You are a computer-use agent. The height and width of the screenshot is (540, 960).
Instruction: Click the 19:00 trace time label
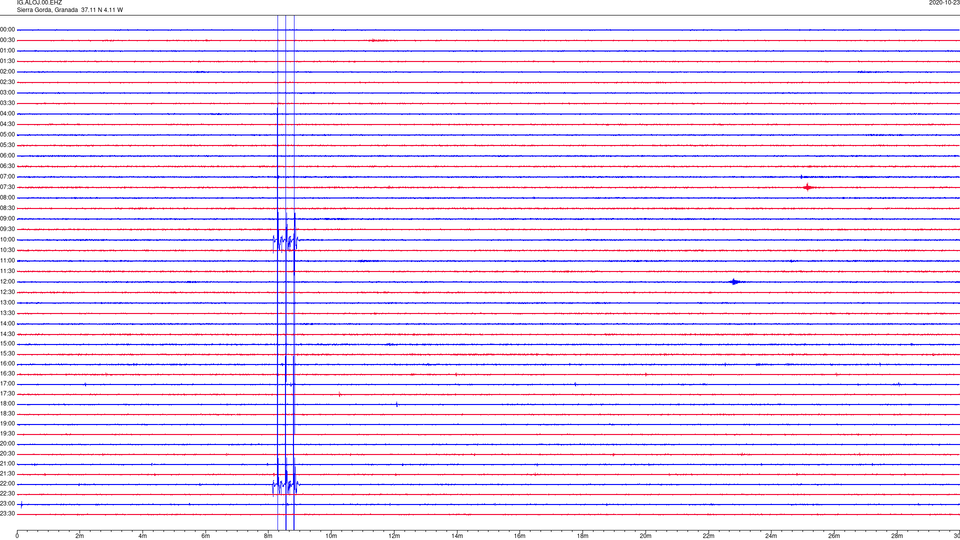pyautogui.click(x=7, y=424)
